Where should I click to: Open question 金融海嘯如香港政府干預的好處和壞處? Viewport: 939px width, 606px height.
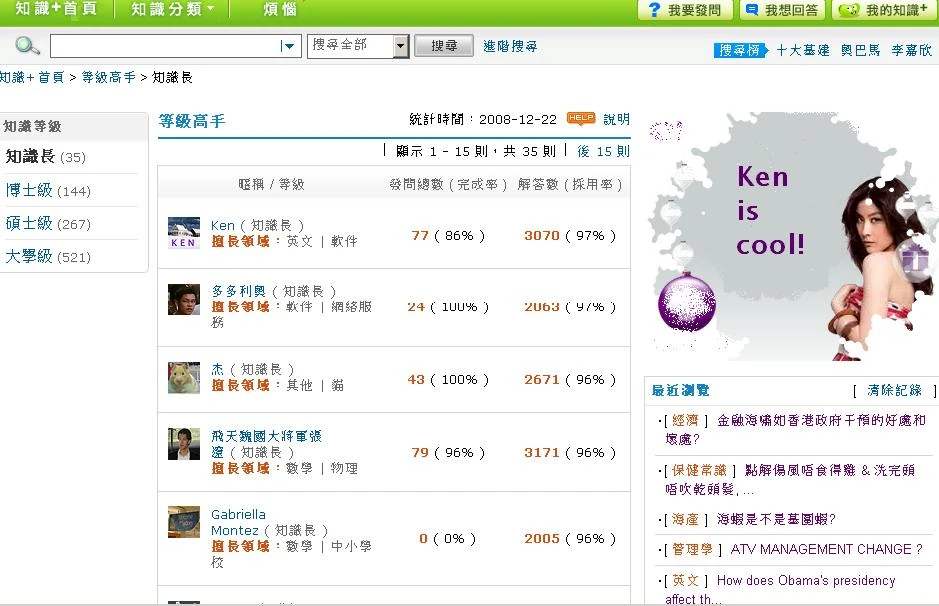point(796,429)
